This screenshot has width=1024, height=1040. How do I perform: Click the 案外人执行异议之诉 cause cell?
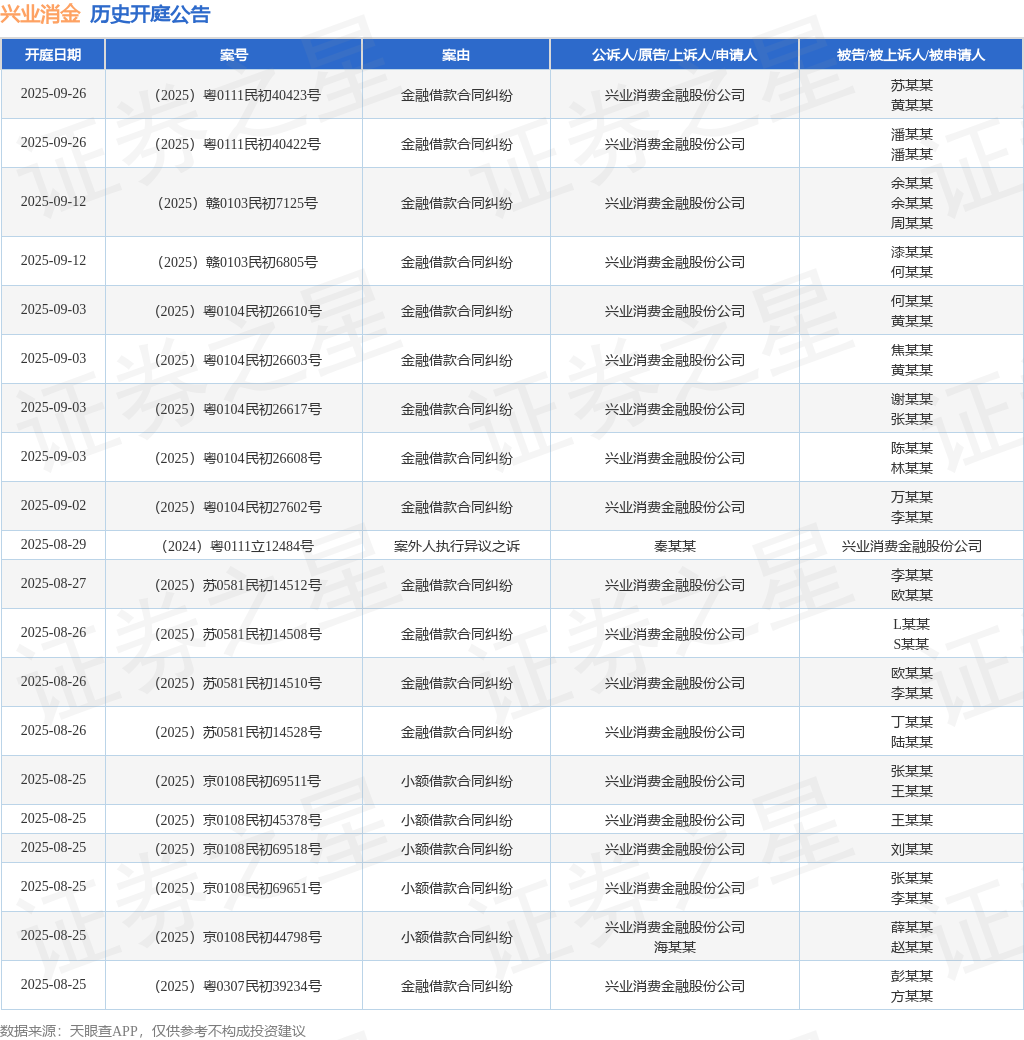pos(456,547)
